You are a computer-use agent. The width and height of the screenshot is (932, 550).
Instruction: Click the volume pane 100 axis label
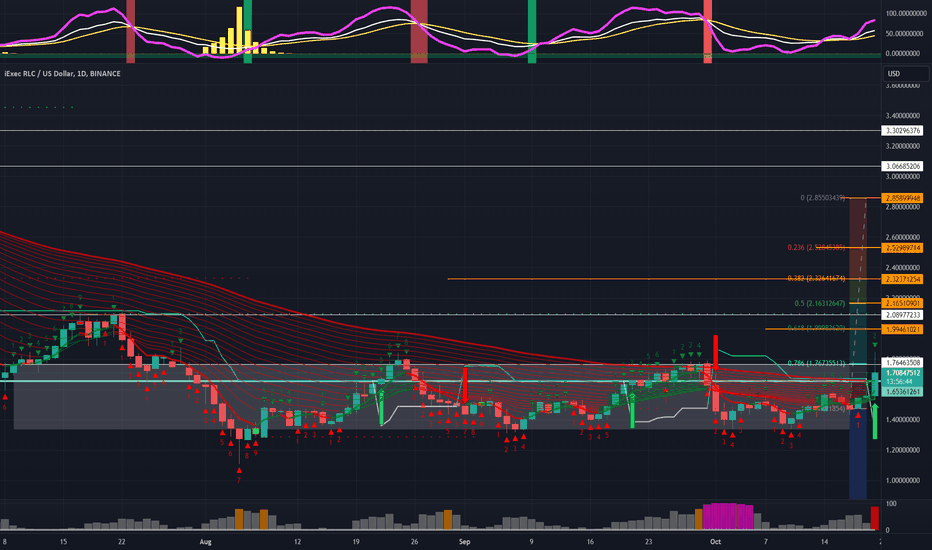pos(891,504)
